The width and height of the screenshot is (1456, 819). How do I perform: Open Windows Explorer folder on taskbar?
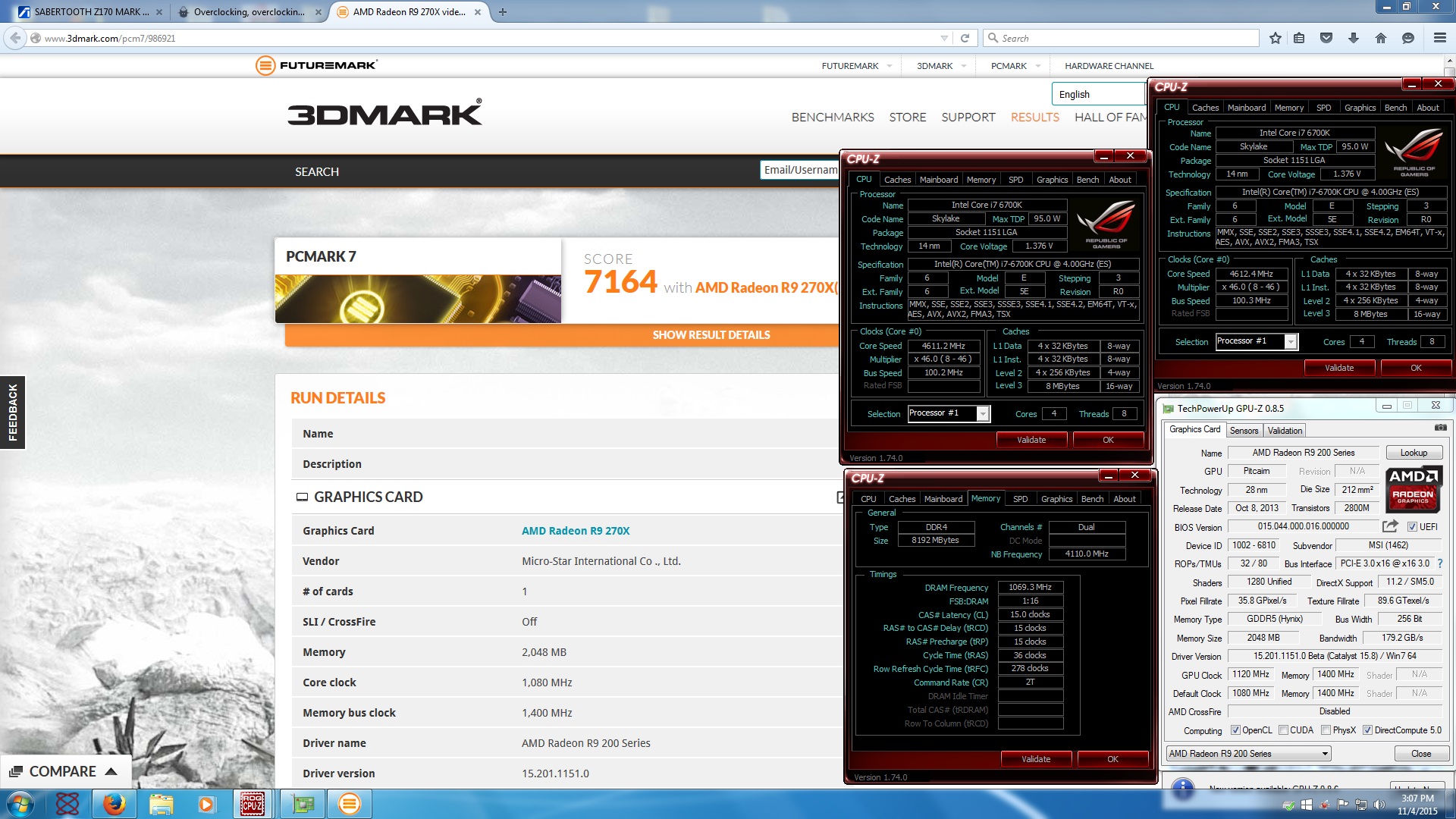pos(161,804)
